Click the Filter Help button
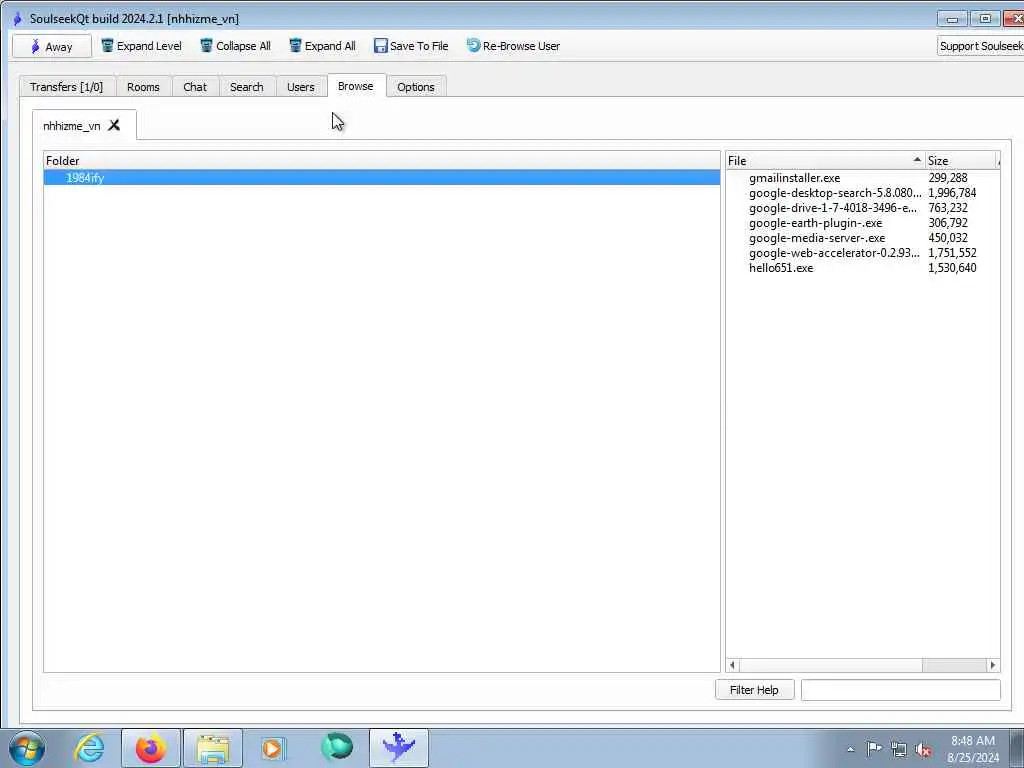This screenshot has width=1024, height=768. coord(754,690)
